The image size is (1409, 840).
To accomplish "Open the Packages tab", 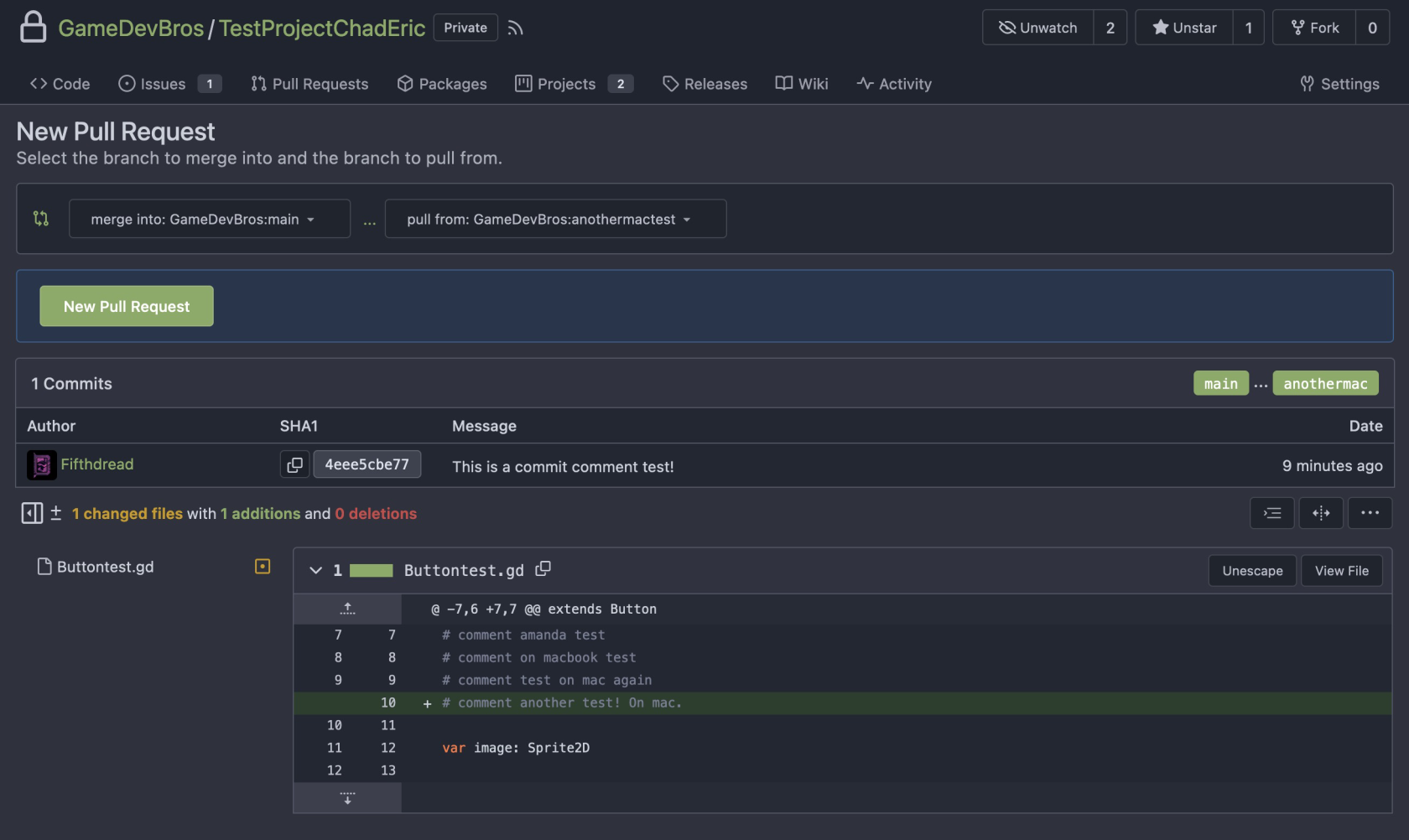I will click(x=442, y=84).
